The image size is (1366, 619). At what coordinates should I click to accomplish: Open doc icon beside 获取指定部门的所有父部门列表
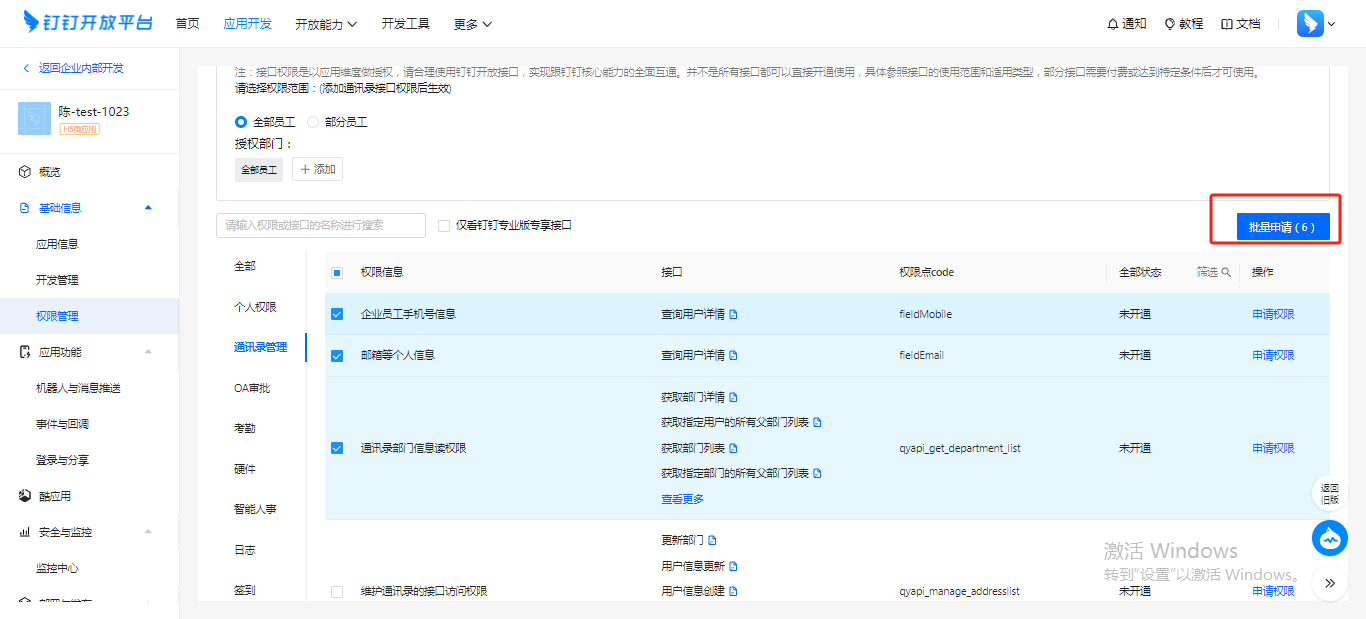click(x=817, y=473)
